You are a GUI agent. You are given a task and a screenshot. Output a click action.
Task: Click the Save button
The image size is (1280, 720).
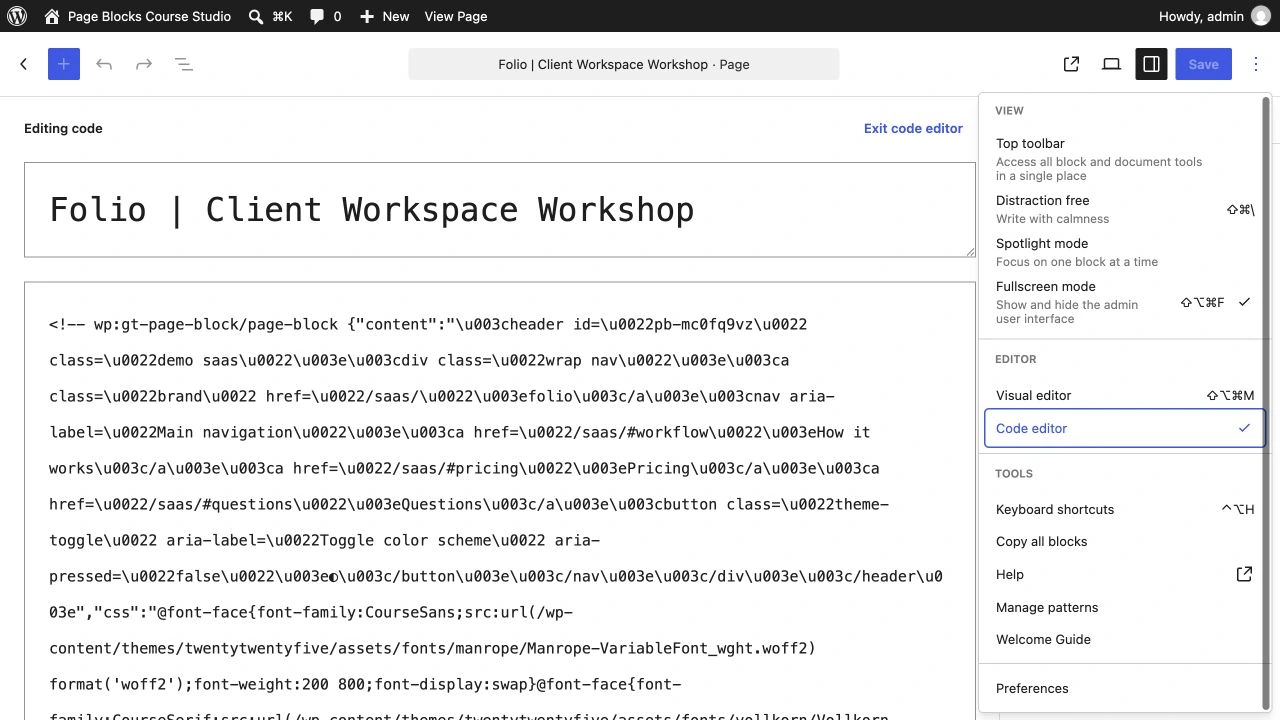coord(1203,64)
